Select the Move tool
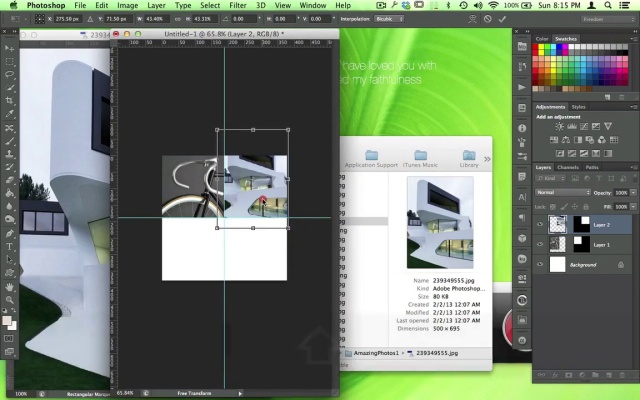 point(9,47)
